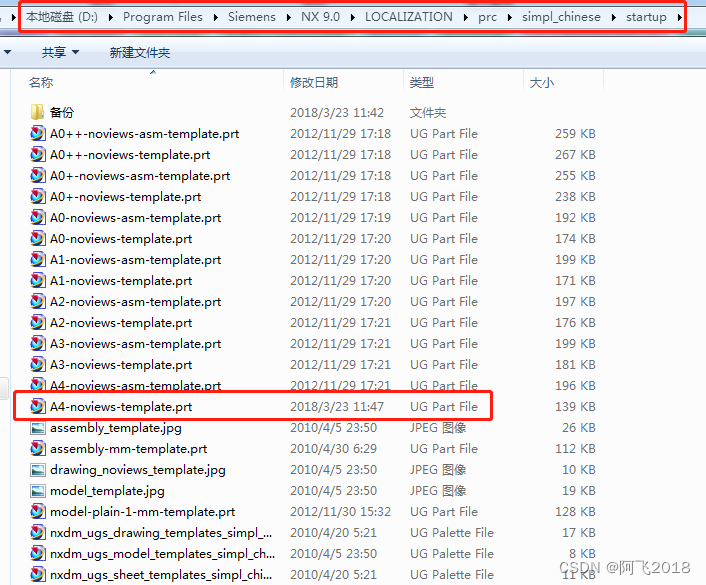Open the 备份 folder icon
The height and width of the screenshot is (585, 706).
(x=37, y=112)
